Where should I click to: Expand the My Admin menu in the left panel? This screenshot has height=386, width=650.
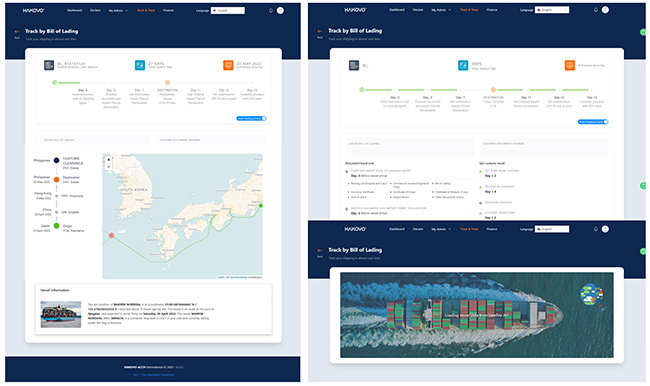118,10
